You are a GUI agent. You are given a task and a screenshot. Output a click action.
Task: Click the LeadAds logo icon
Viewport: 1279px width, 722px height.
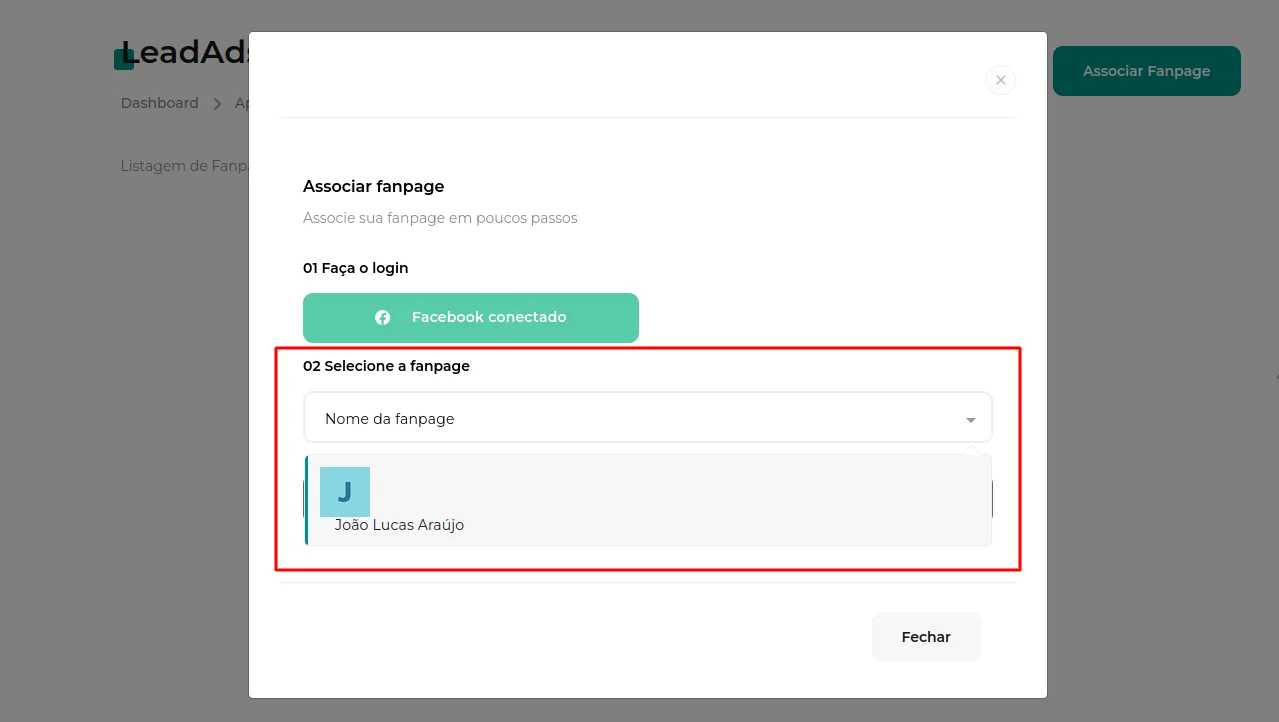[x=124, y=59]
